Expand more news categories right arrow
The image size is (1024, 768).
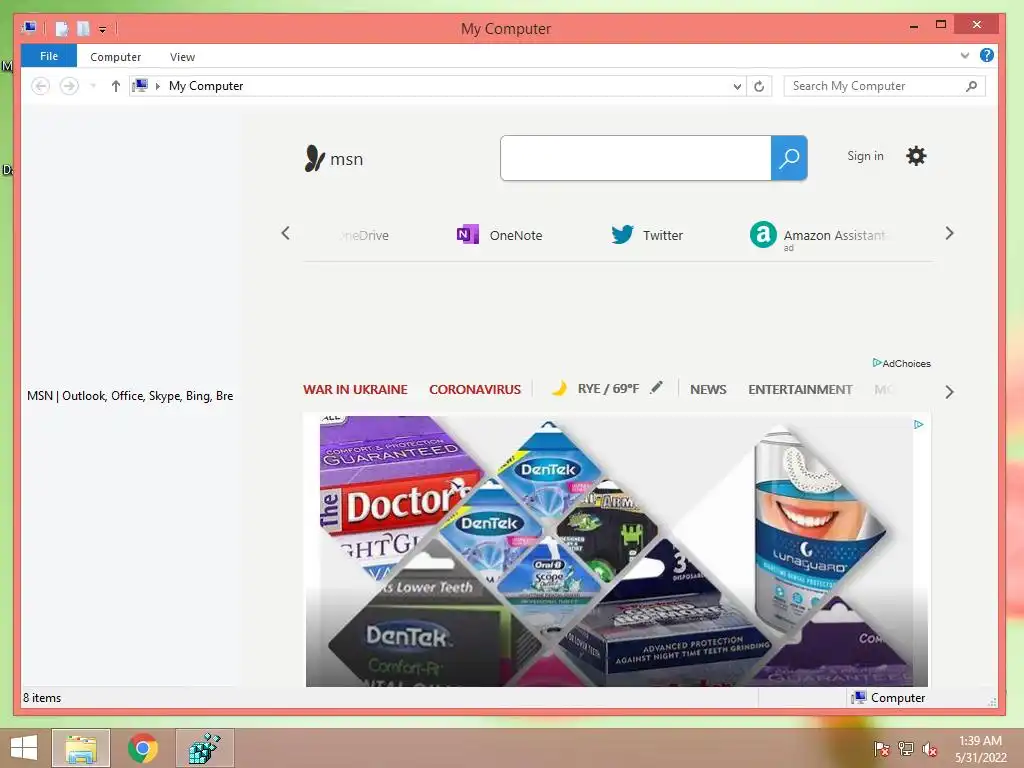[950, 392]
